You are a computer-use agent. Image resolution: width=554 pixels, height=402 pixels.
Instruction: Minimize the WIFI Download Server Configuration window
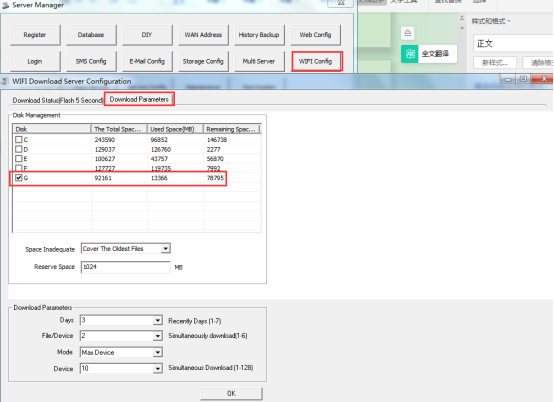(508, 79)
